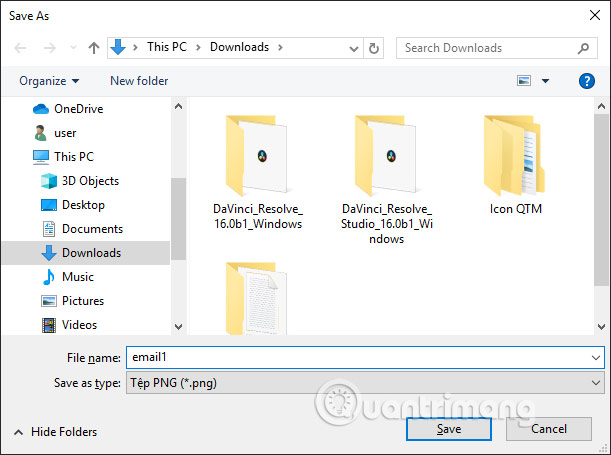Click the navigation pane scroll down arrow
611x455 pixels.
click(178, 326)
